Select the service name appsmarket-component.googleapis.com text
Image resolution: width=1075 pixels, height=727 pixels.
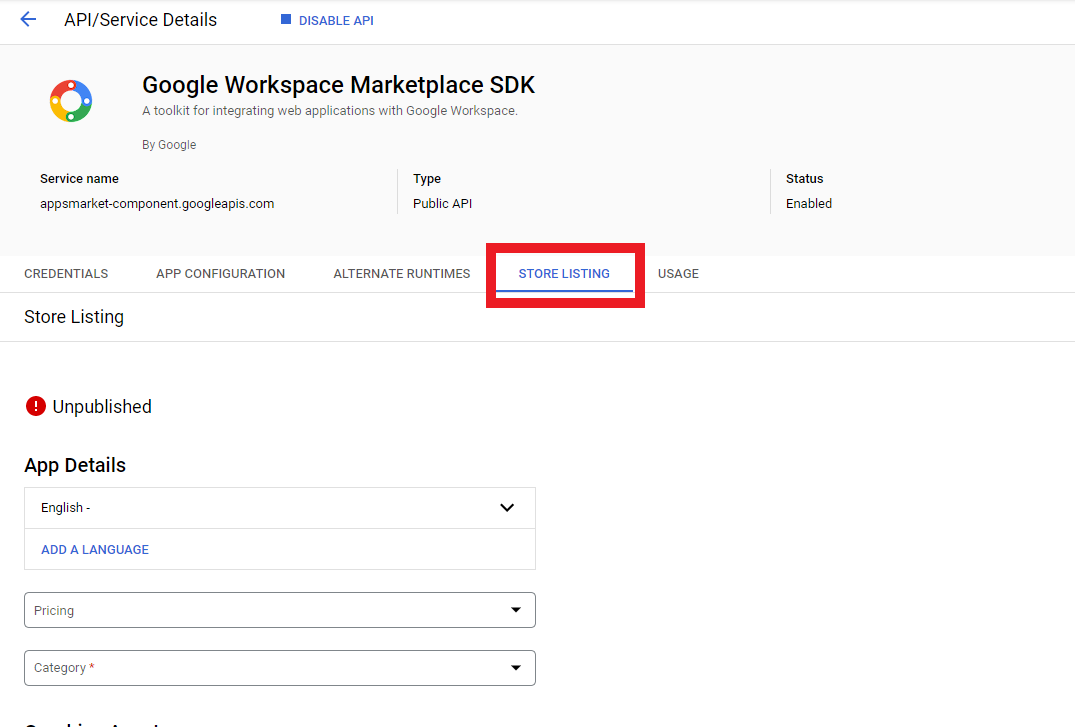157,204
